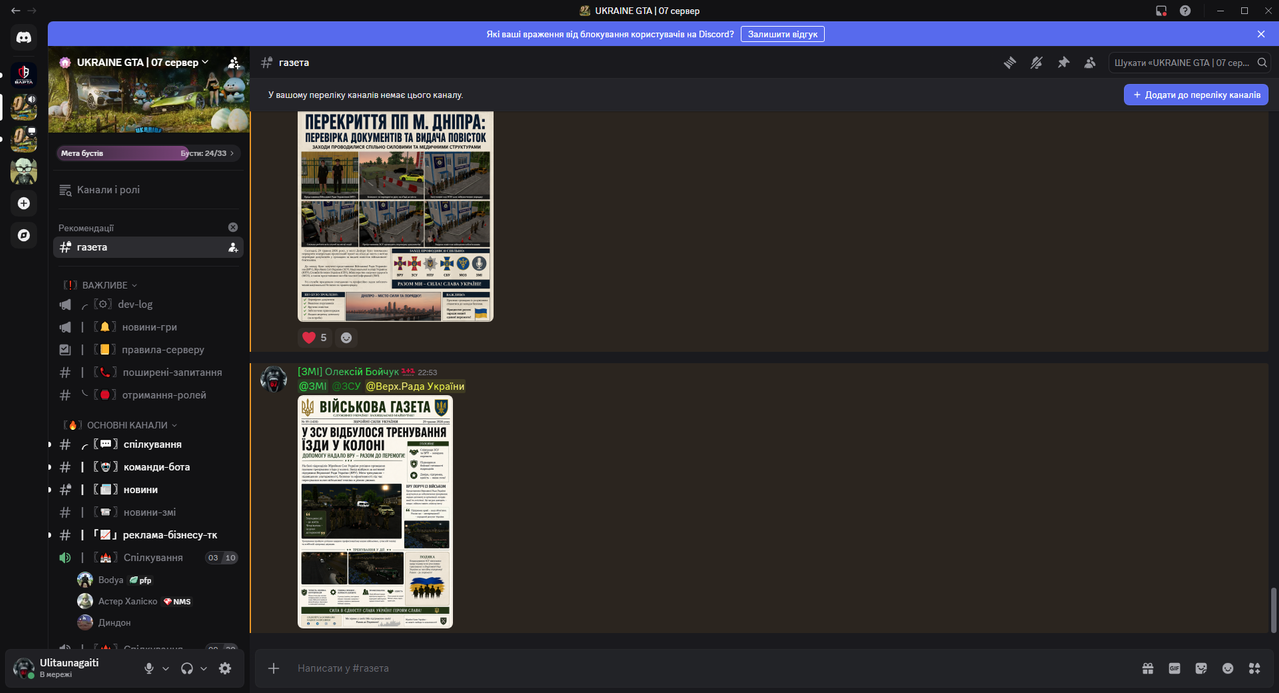Open the gift icon in message bar
1279x693 pixels.
pos(1148,668)
